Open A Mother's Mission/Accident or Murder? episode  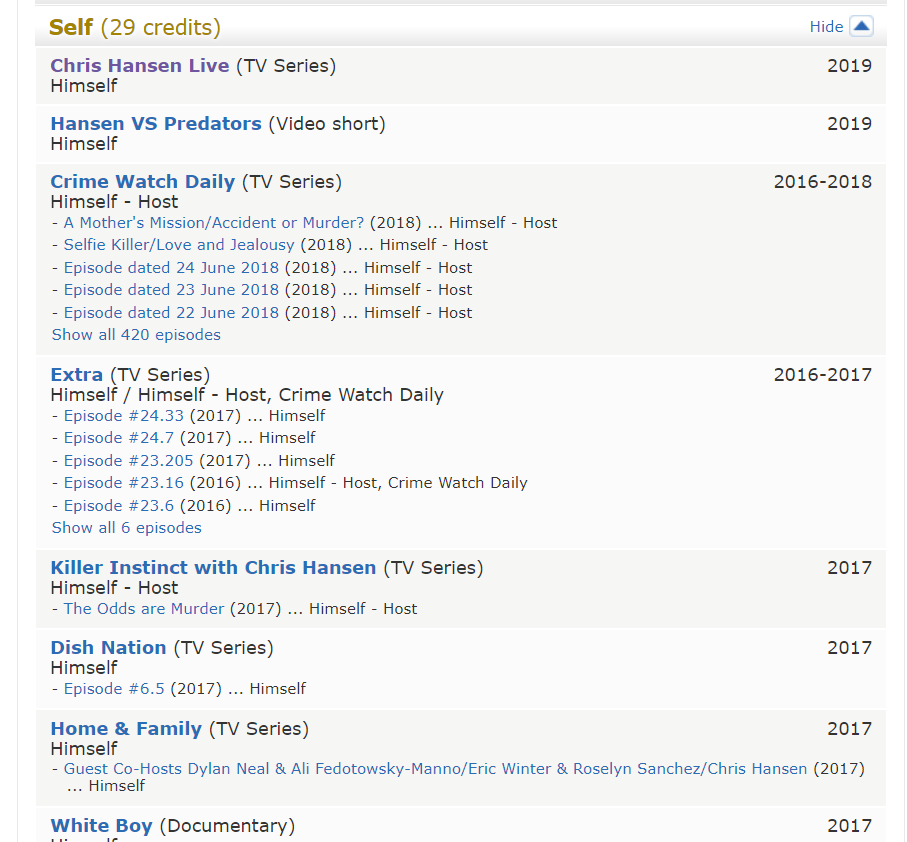tap(213, 223)
